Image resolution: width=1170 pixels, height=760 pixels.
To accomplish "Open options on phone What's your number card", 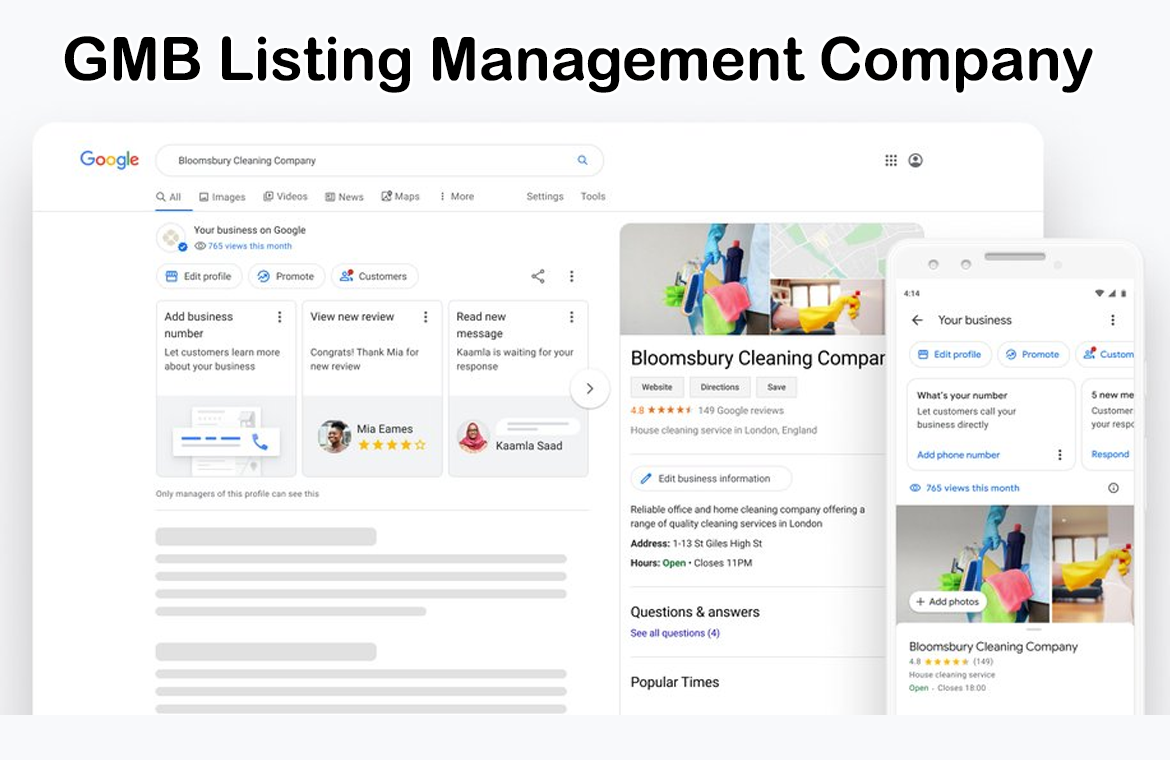I will [1060, 455].
